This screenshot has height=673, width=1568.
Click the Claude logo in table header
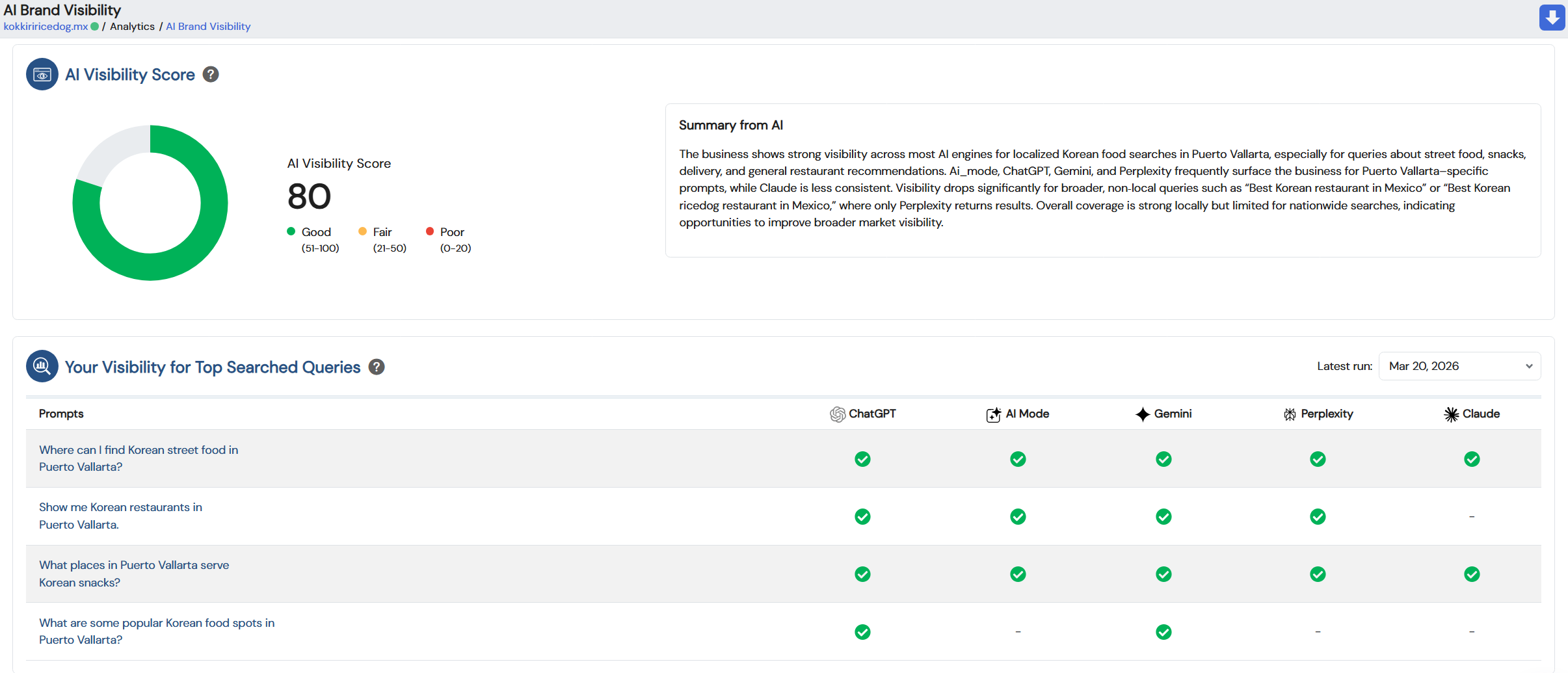(1451, 414)
